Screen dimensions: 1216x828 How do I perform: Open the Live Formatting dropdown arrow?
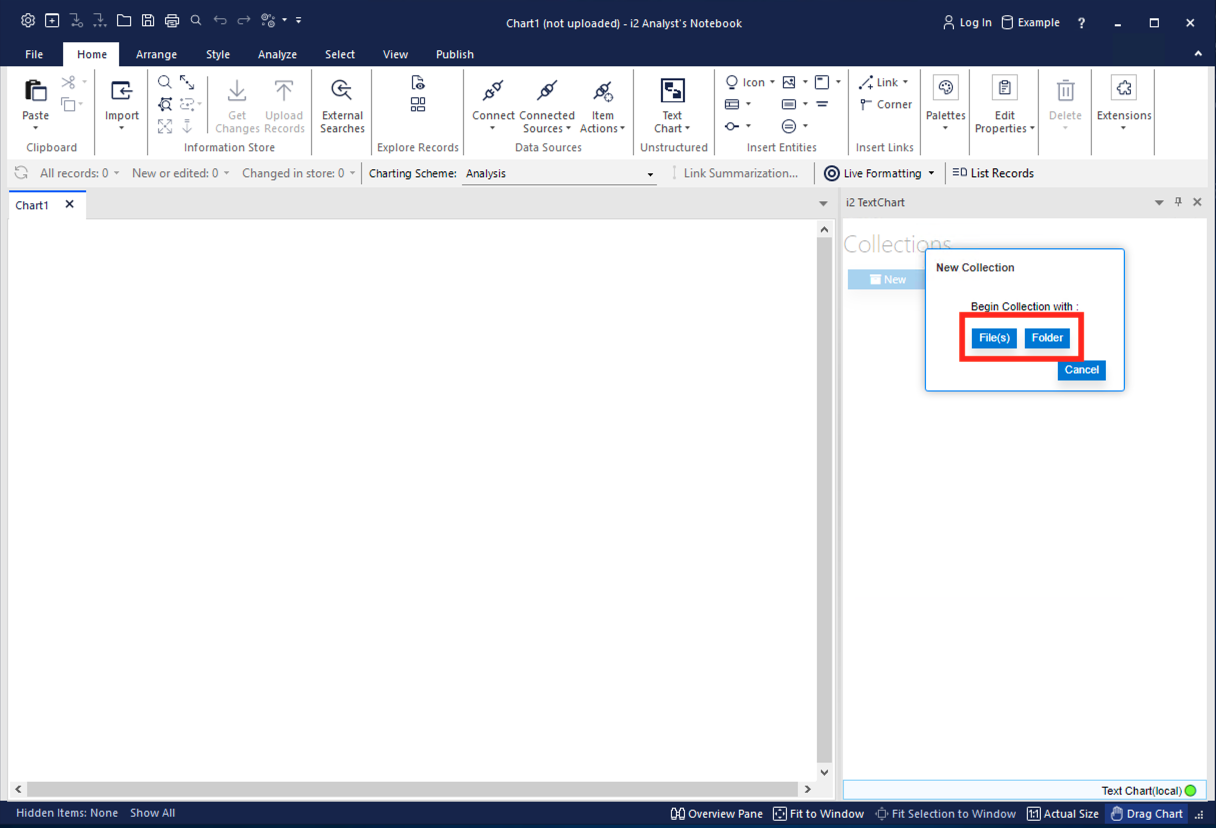pyautogui.click(x=931, y=173)
